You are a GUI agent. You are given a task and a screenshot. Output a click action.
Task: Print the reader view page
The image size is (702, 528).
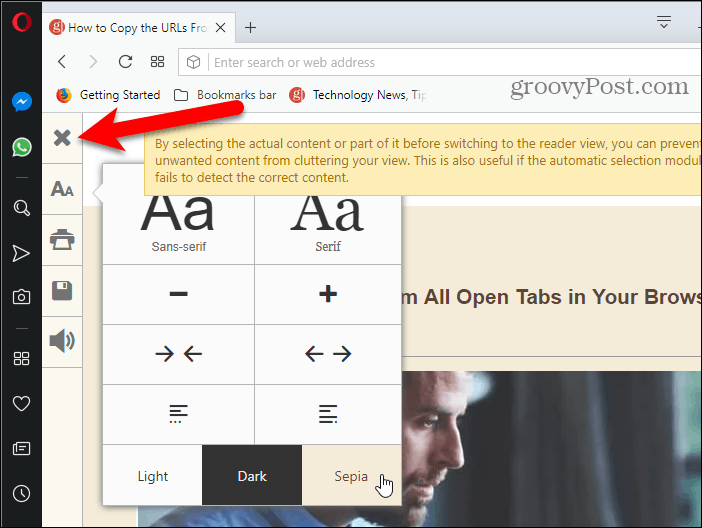[62, 240]
